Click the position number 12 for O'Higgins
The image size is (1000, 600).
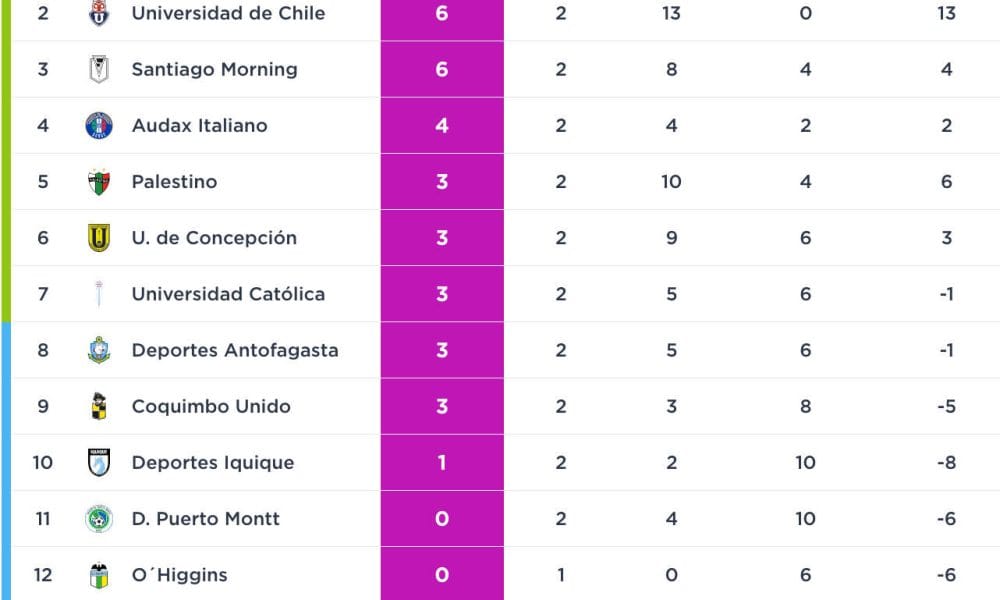click(43, 574)
